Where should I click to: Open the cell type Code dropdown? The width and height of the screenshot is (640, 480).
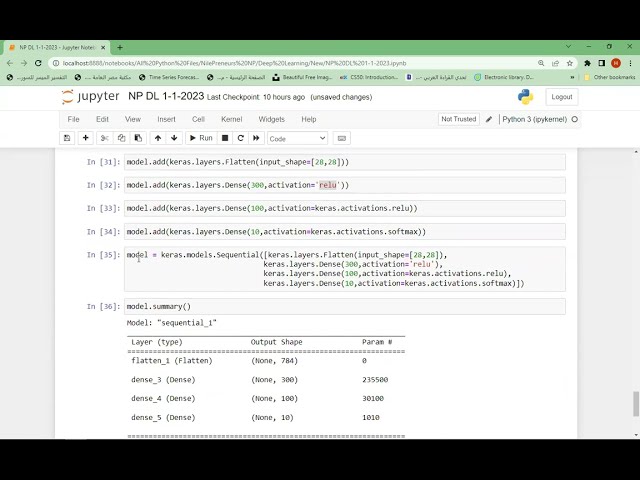click(298, 139)
